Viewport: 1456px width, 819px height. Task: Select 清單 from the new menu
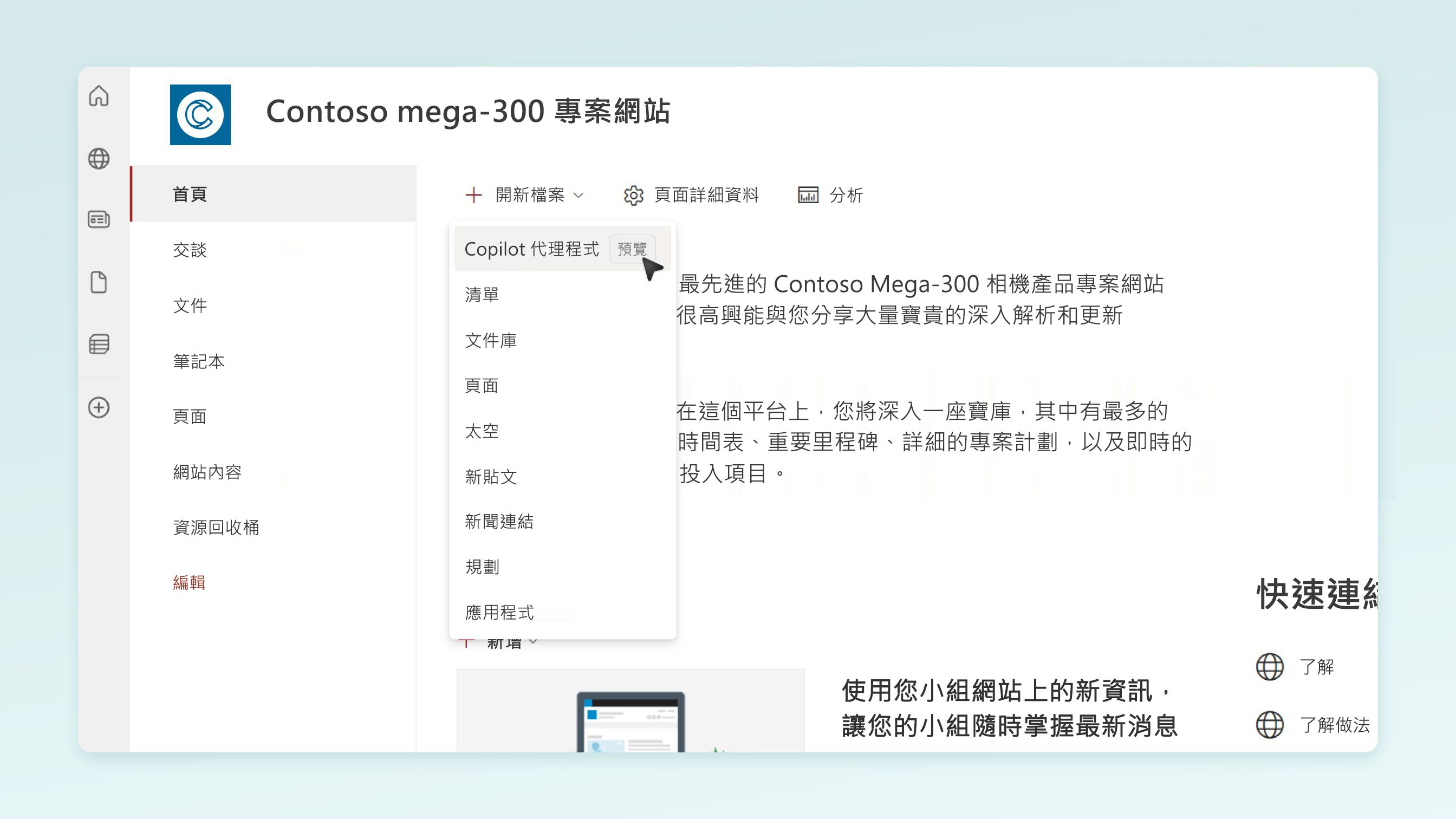point(562,295)
